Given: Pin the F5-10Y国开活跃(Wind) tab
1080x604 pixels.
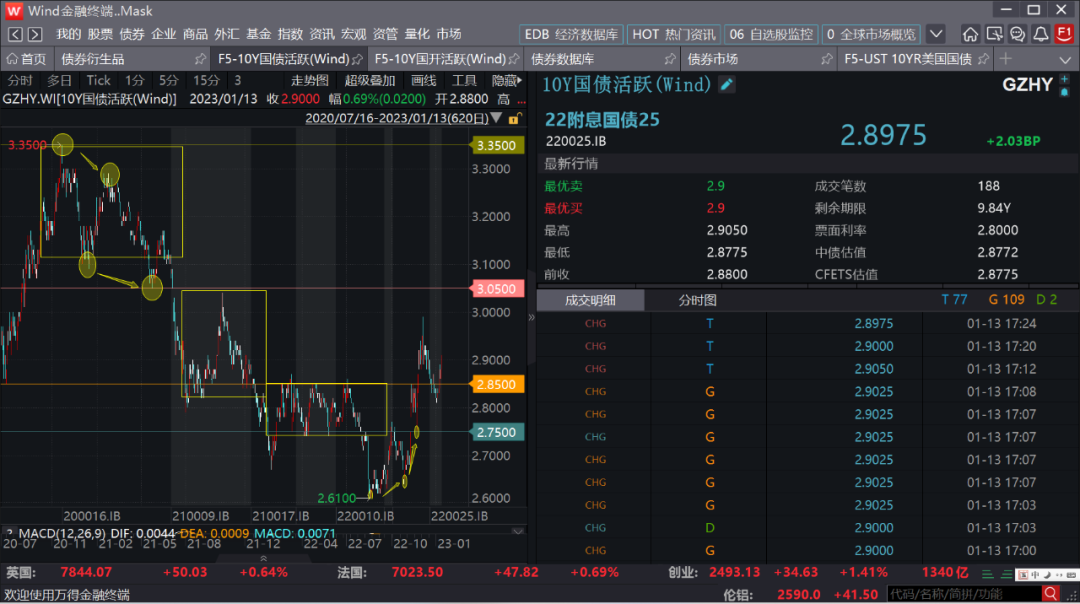Looking at the screenshot, I should coord(513,59).
